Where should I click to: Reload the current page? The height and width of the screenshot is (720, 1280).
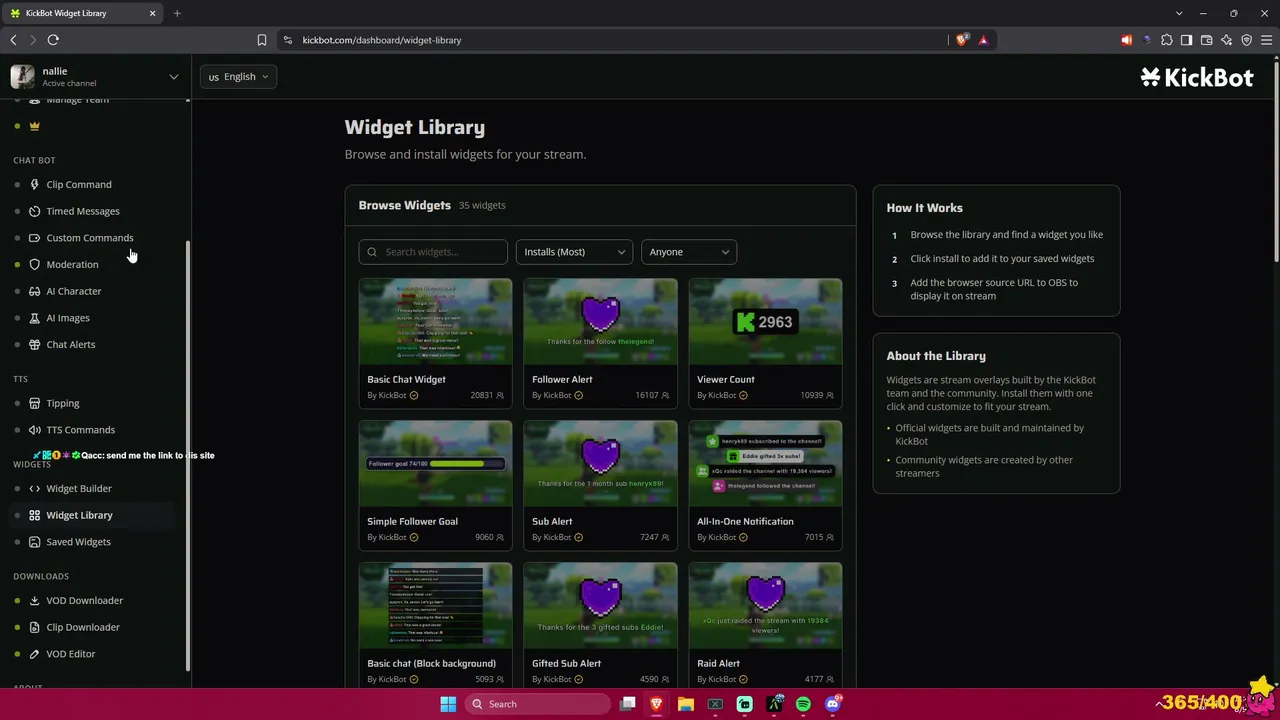click(x=53, y=40)
